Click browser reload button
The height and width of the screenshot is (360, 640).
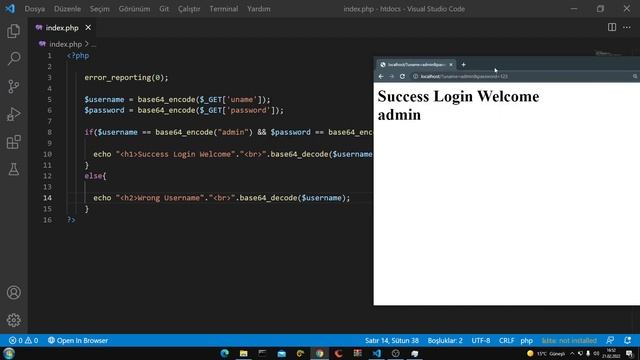point(402,76)
